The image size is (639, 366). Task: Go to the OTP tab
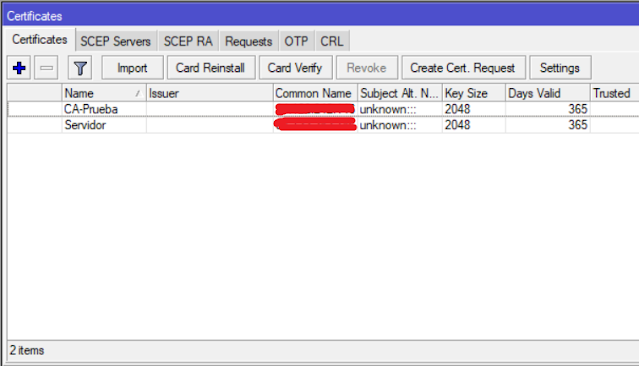[x=296, y=41]
